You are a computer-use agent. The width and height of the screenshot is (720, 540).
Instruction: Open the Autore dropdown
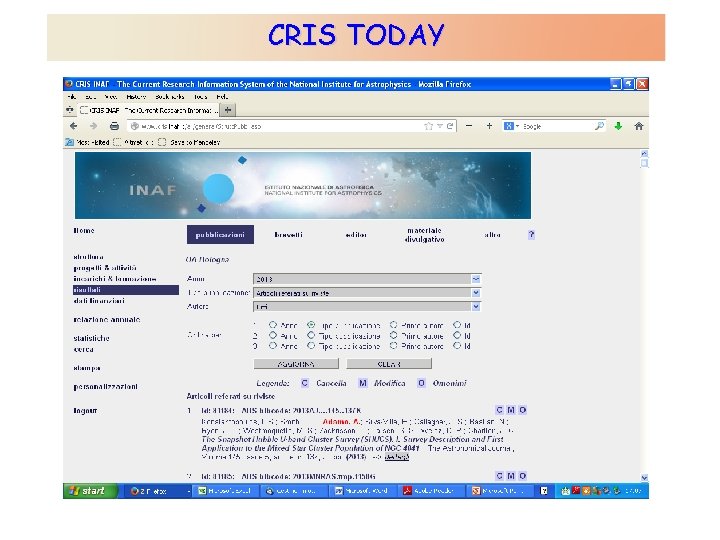tap(367, 306)
